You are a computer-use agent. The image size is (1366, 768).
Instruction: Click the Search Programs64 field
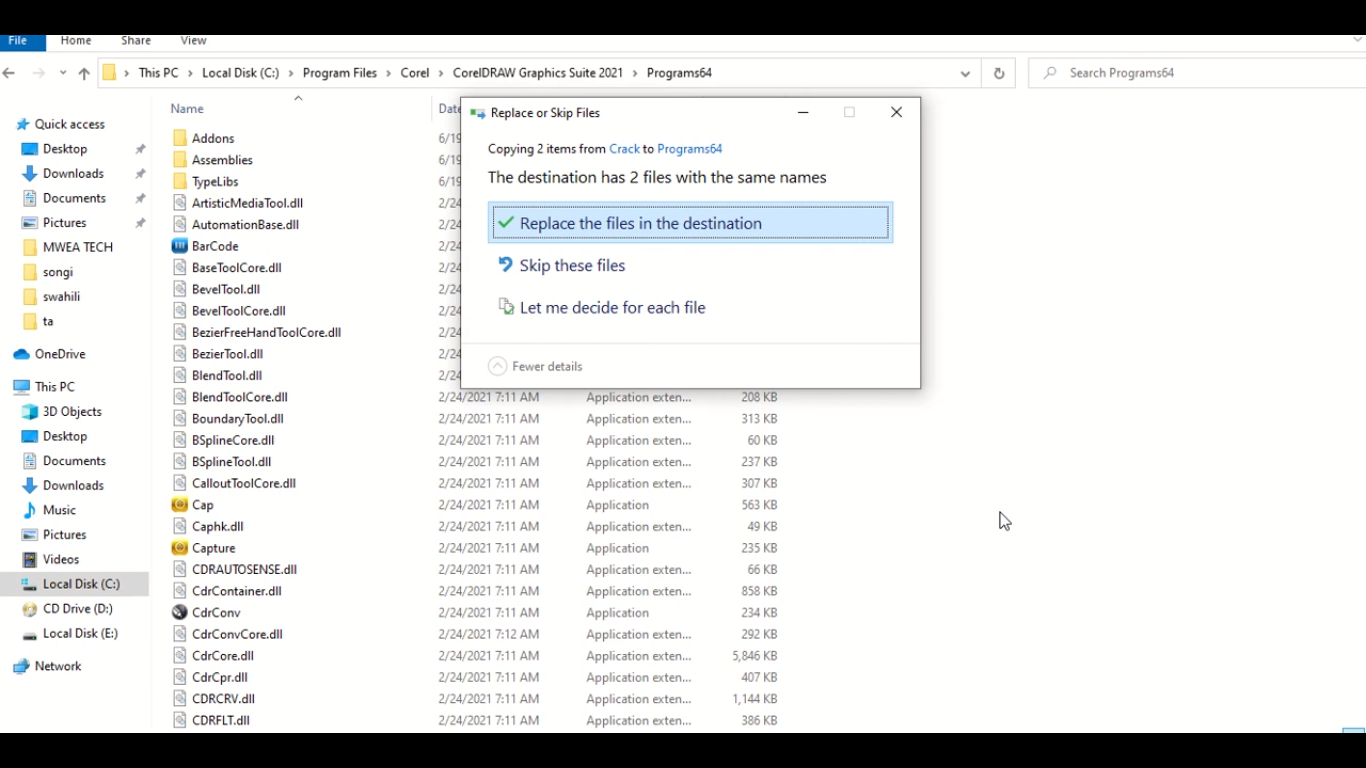[1196, 73]
